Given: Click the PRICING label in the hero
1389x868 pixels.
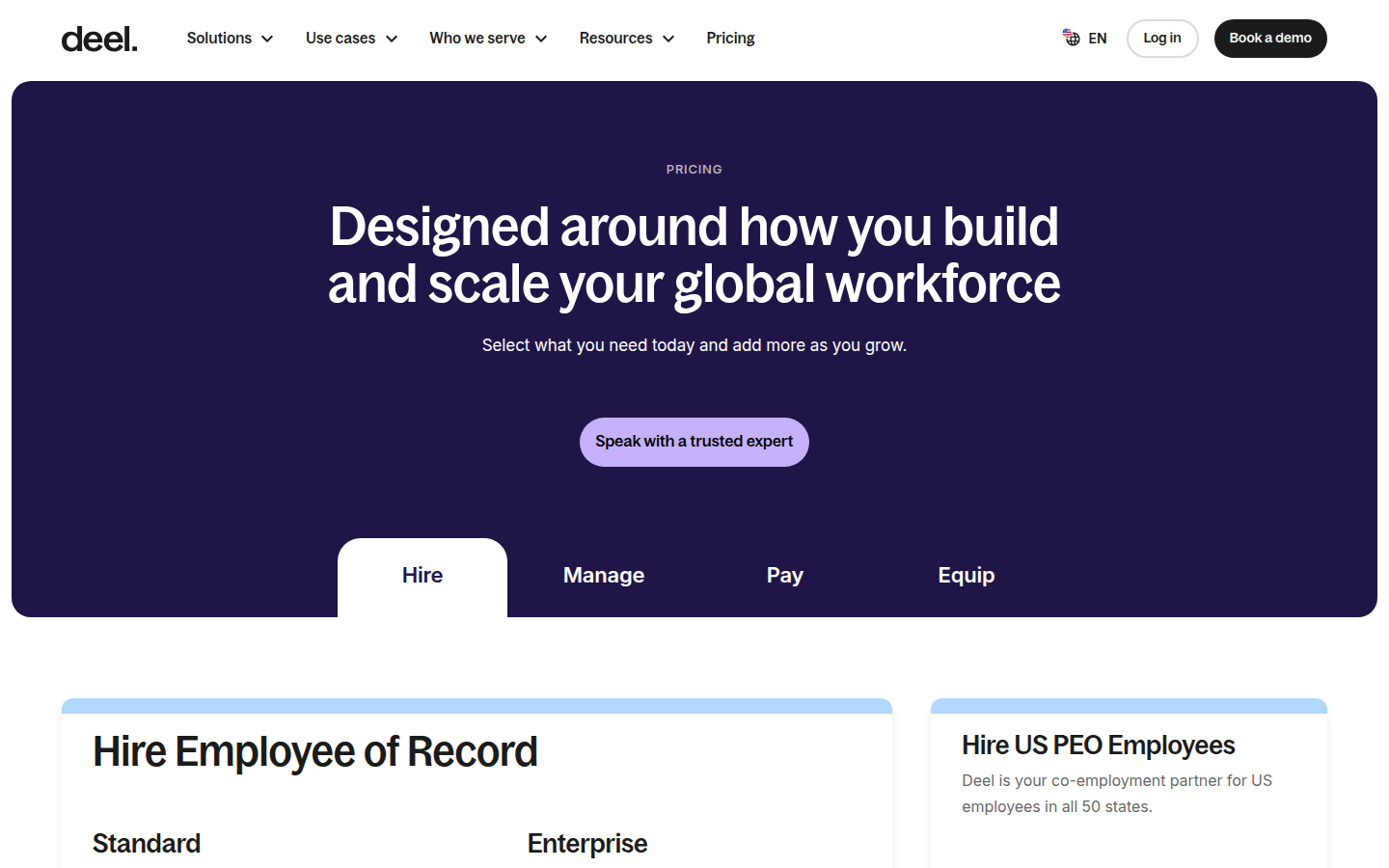Looking at the screenshot, I should coord(694,170).
